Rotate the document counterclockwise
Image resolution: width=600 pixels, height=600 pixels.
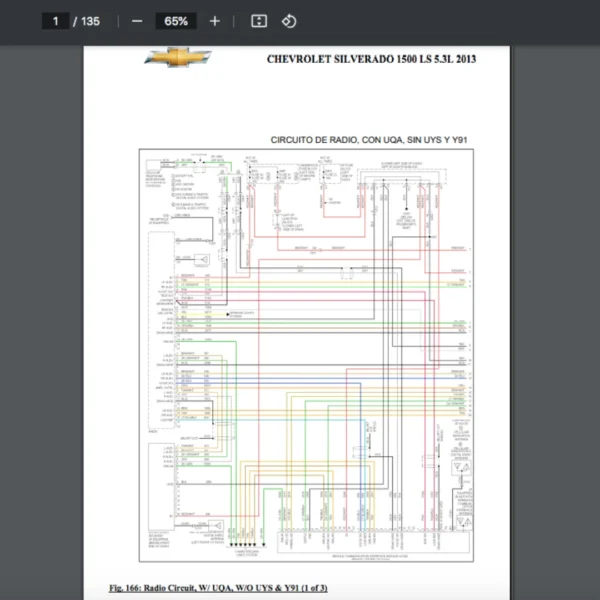(288, 21)
